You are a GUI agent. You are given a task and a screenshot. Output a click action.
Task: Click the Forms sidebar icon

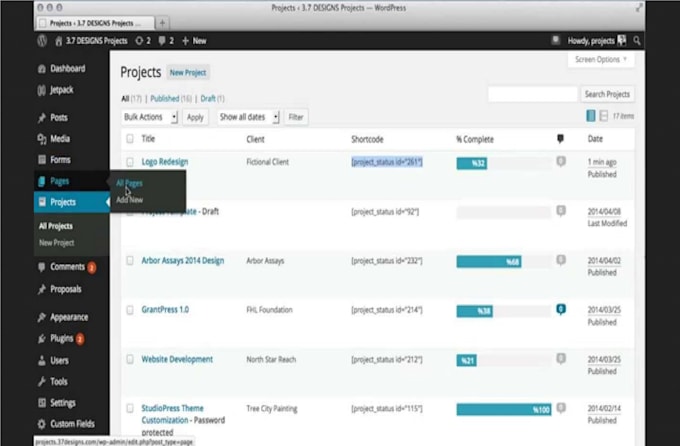42,160
